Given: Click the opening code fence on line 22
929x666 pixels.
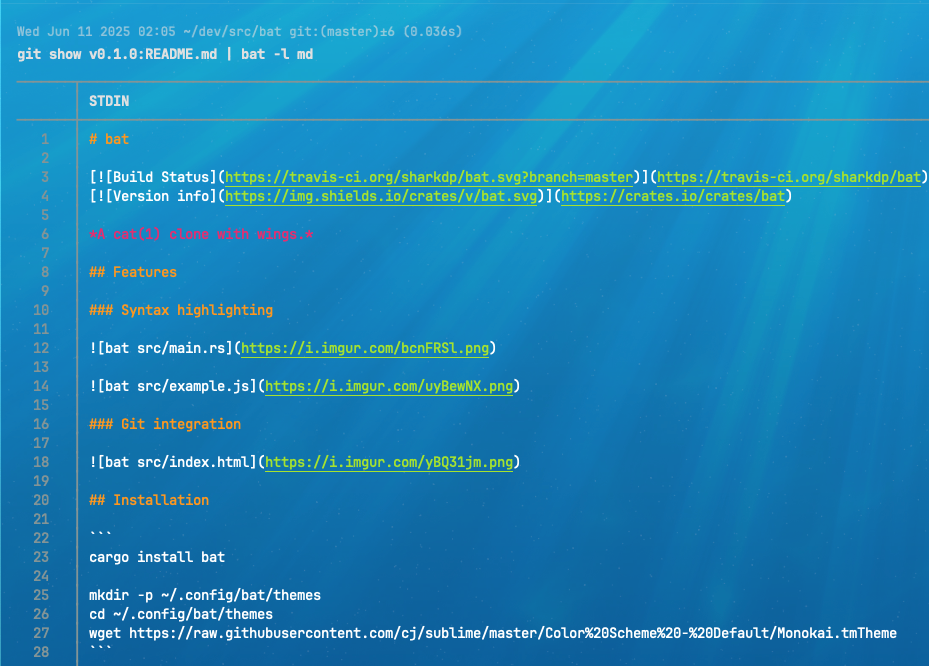Looking at the screenshot, I should [x=101, y=534].
